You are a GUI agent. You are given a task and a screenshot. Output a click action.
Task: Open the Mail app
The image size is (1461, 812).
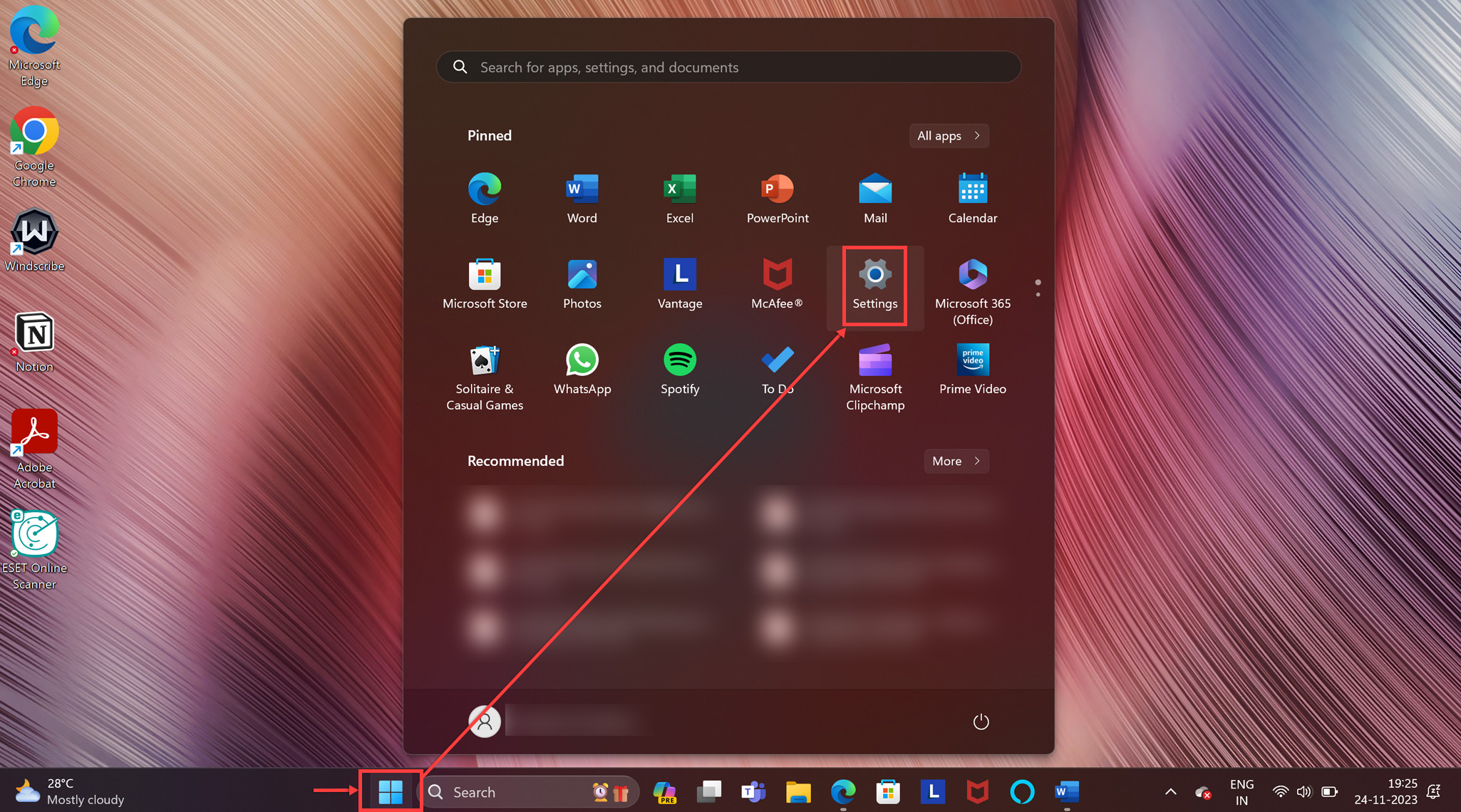[x=875, y=198]
